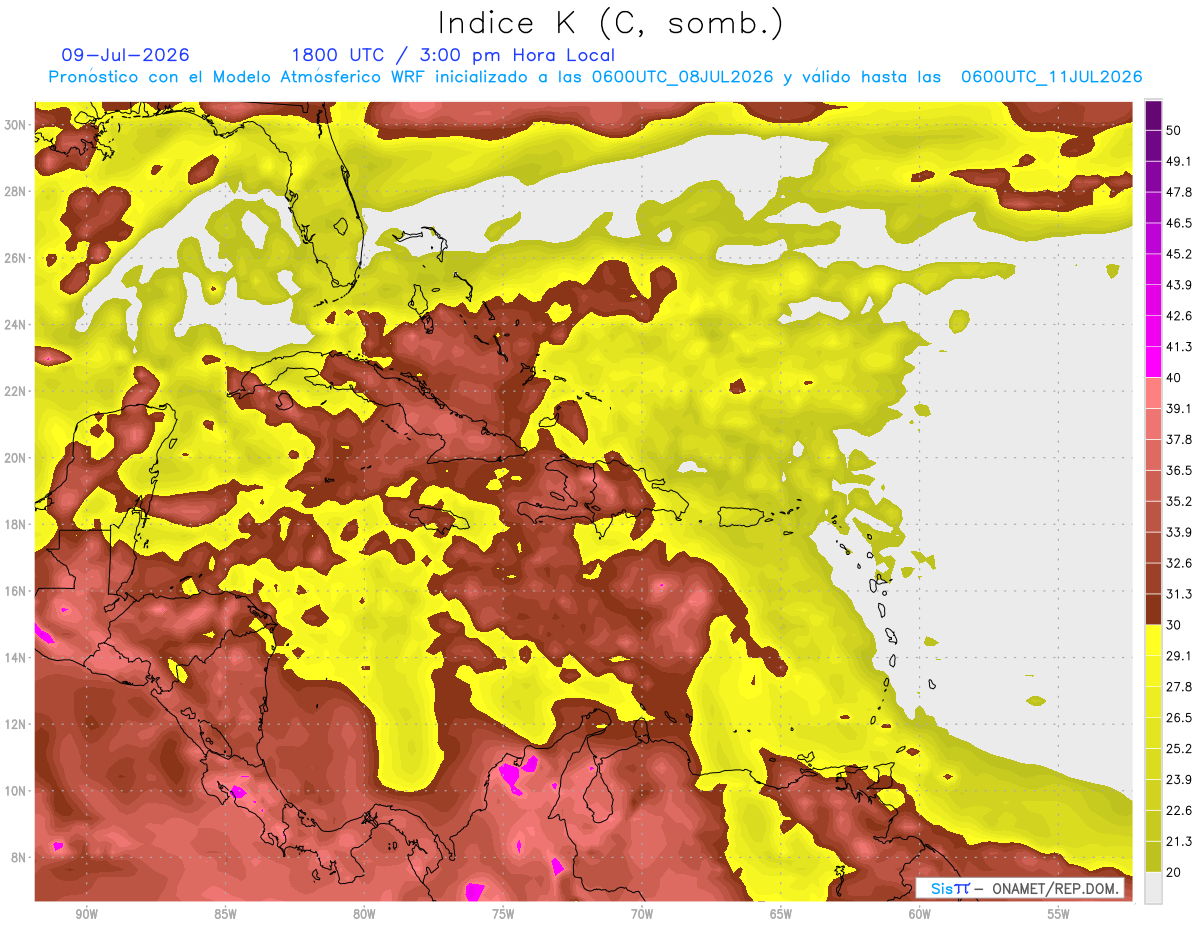Click the '26N' latitude label
This screenshot has width=1200, height=927.
(x=15, y=258)
